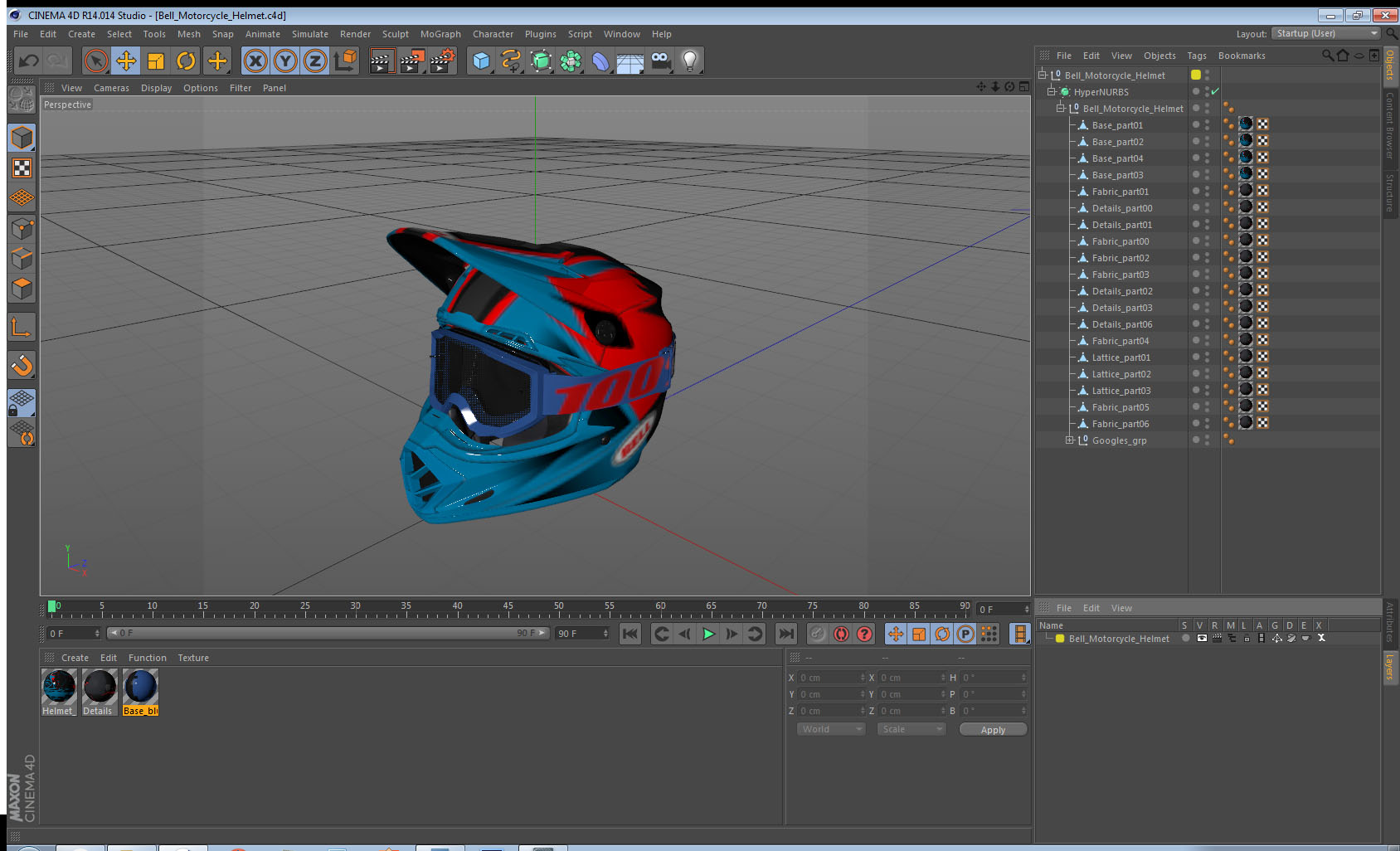Toggle X-axis lock icon
1400x851 pixels.
[x=255, y=61]
